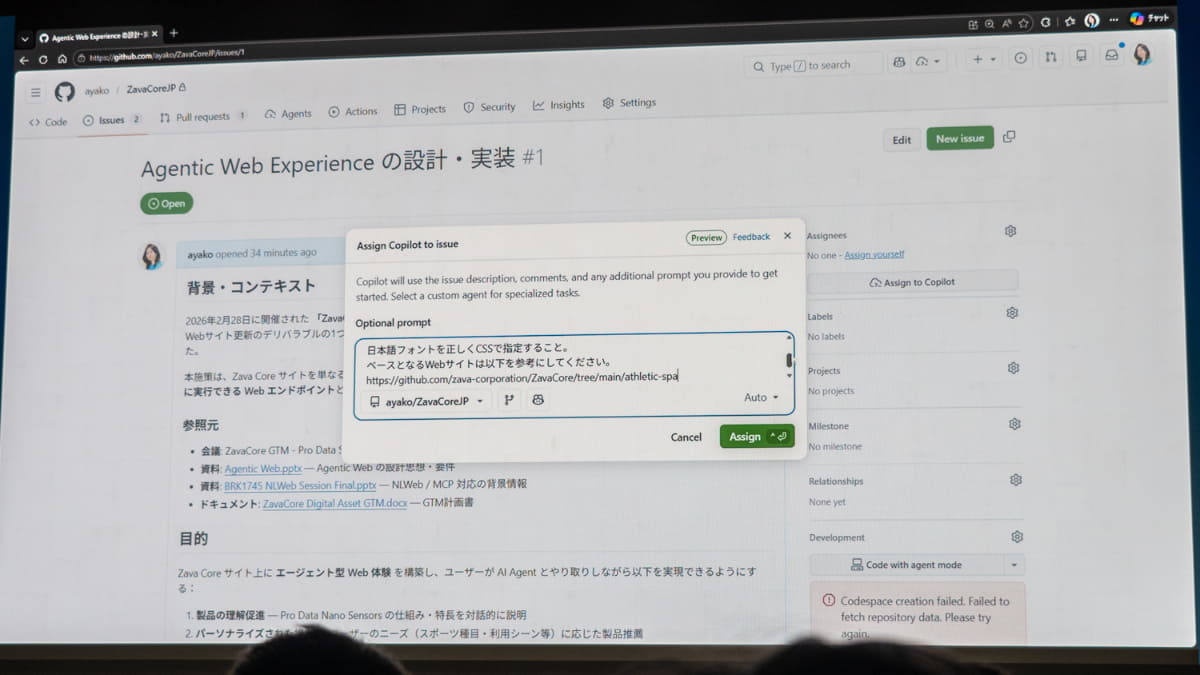Viewport: 1200px width, 675px height.
Task: Switch to the Issues tab
Action: coord(112,120)
